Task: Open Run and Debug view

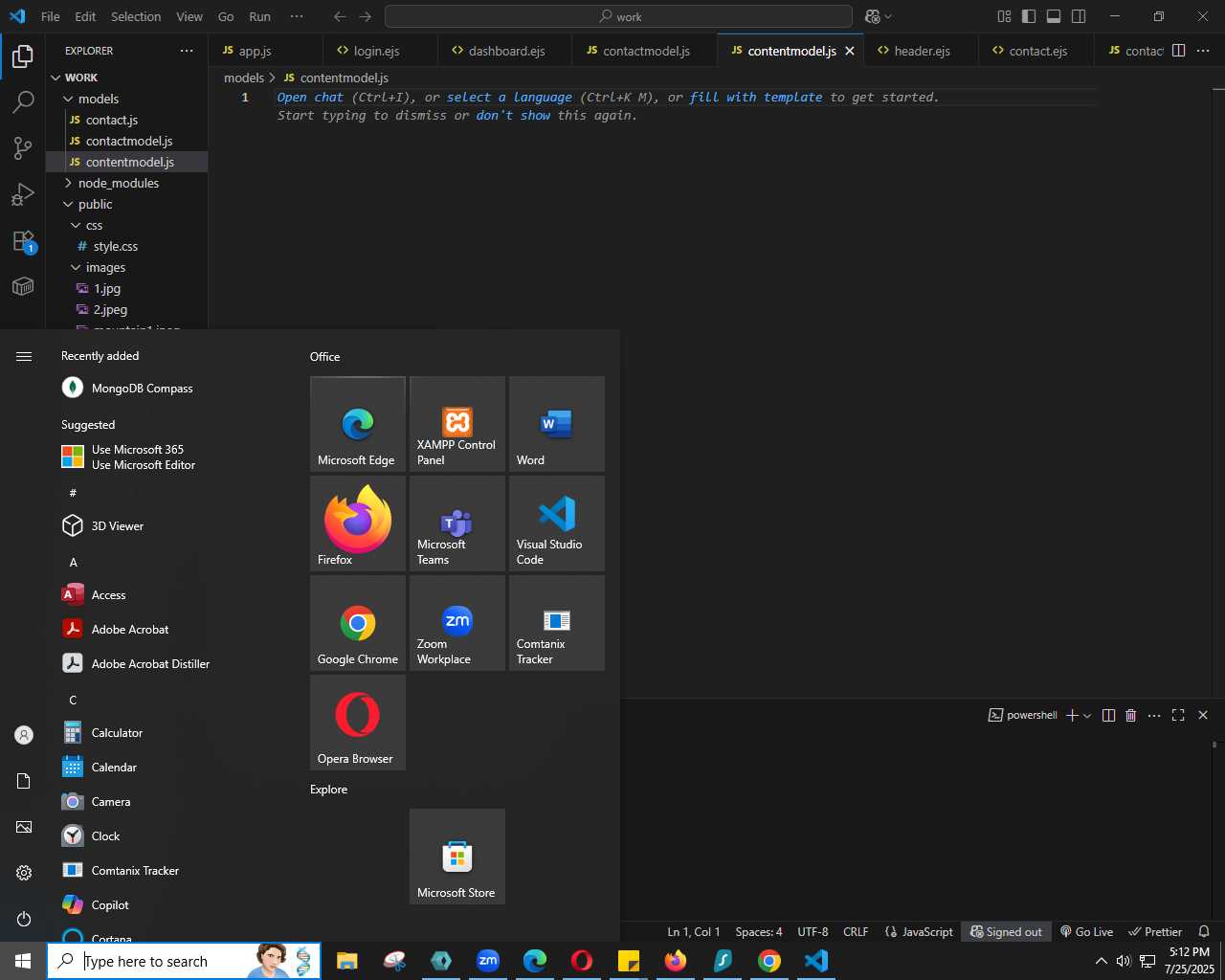Action: tap(23, 194)
